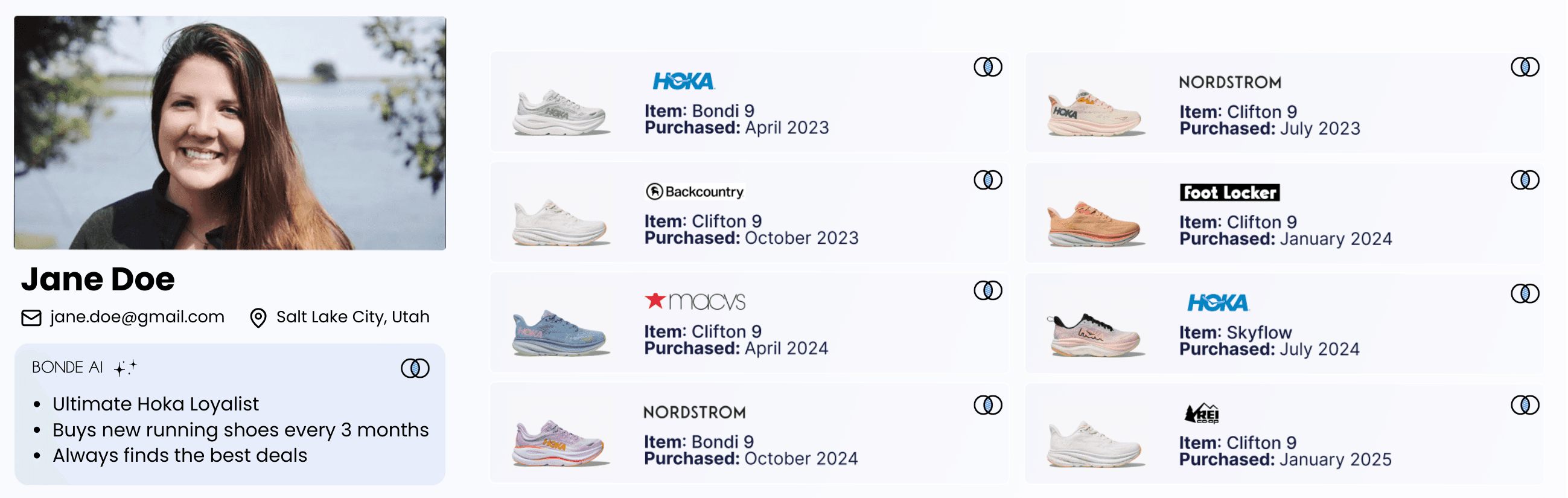Click Salt Lake City, Utah location text
The image size is (1568, 498).
tap(352, 316)
